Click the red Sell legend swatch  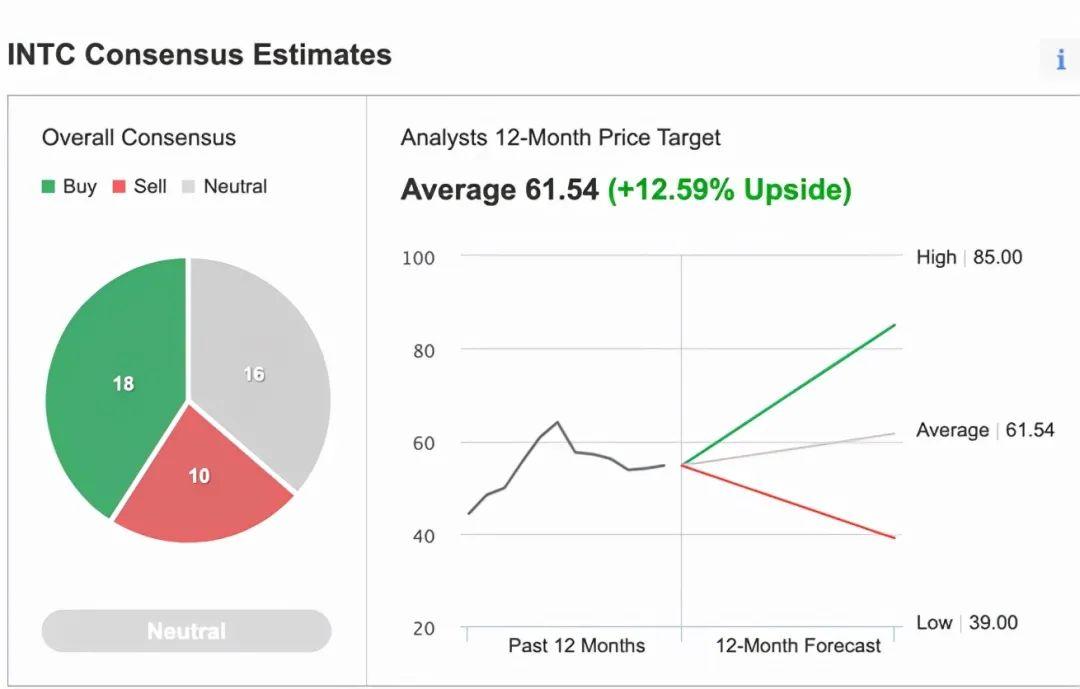coord(118,187)
